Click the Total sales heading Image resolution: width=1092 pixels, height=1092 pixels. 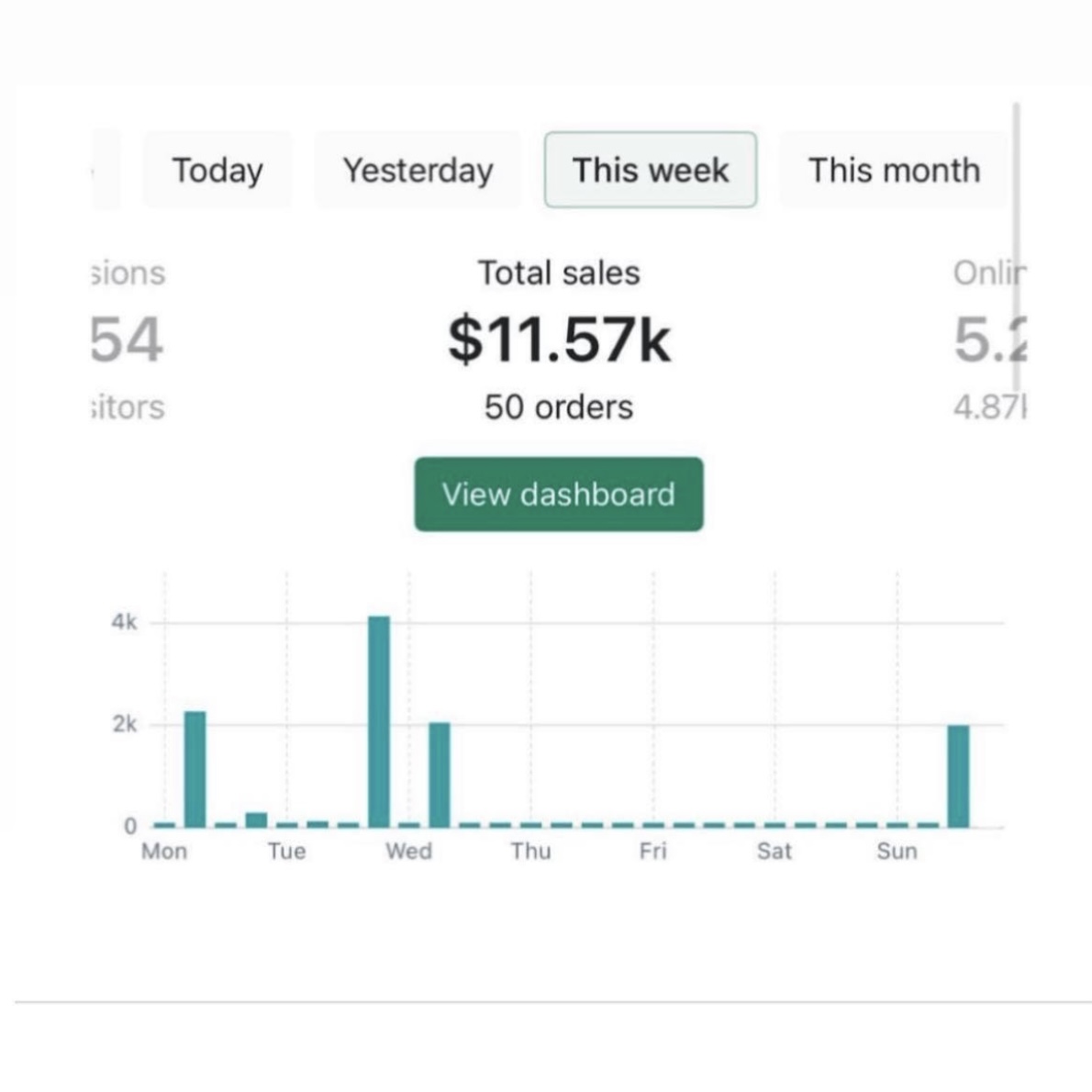click(558, 273)
